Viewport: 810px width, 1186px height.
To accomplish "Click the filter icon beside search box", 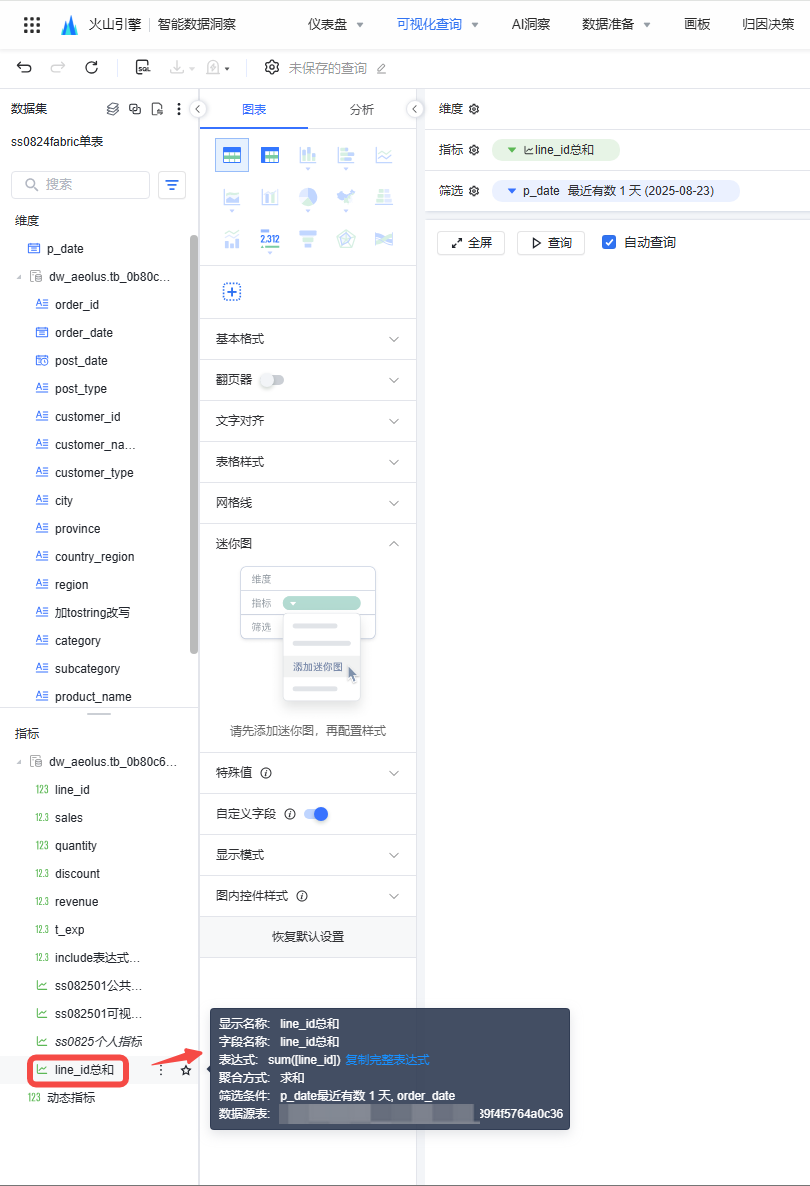I will point(172,185).
